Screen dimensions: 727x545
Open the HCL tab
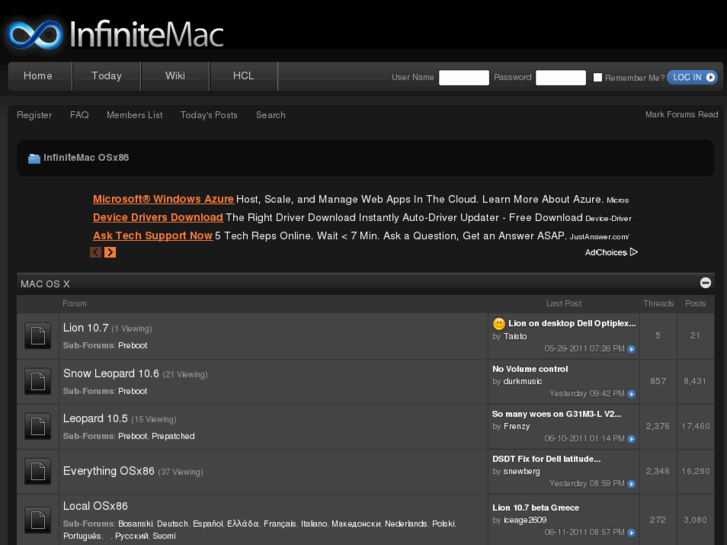pyautogui.click(x=243, y=76)
